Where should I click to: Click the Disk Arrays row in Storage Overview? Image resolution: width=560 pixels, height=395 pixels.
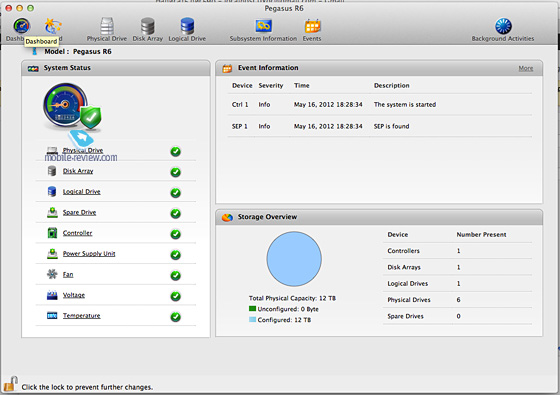458,267
